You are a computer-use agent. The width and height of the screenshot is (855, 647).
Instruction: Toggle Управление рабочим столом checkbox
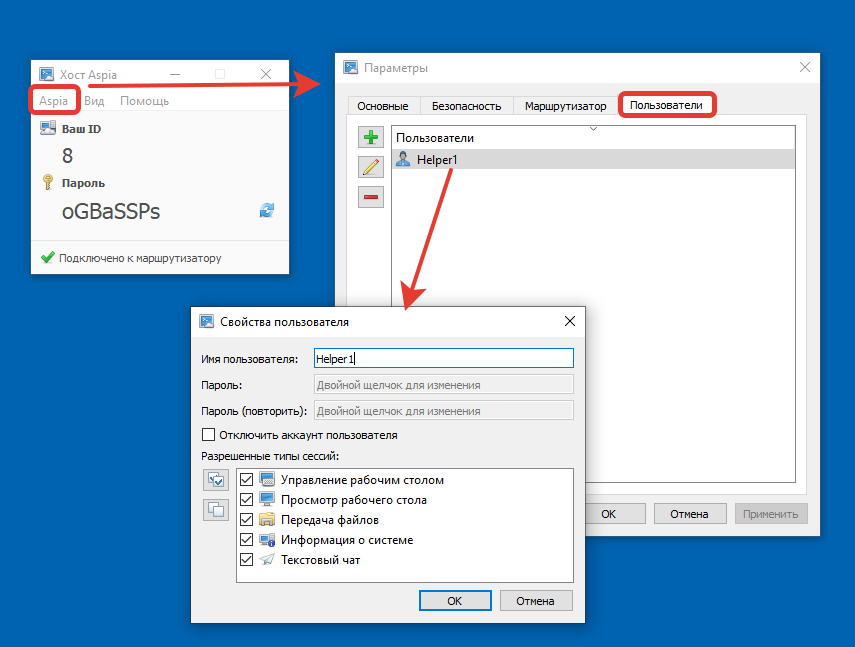tap(247, 480)
